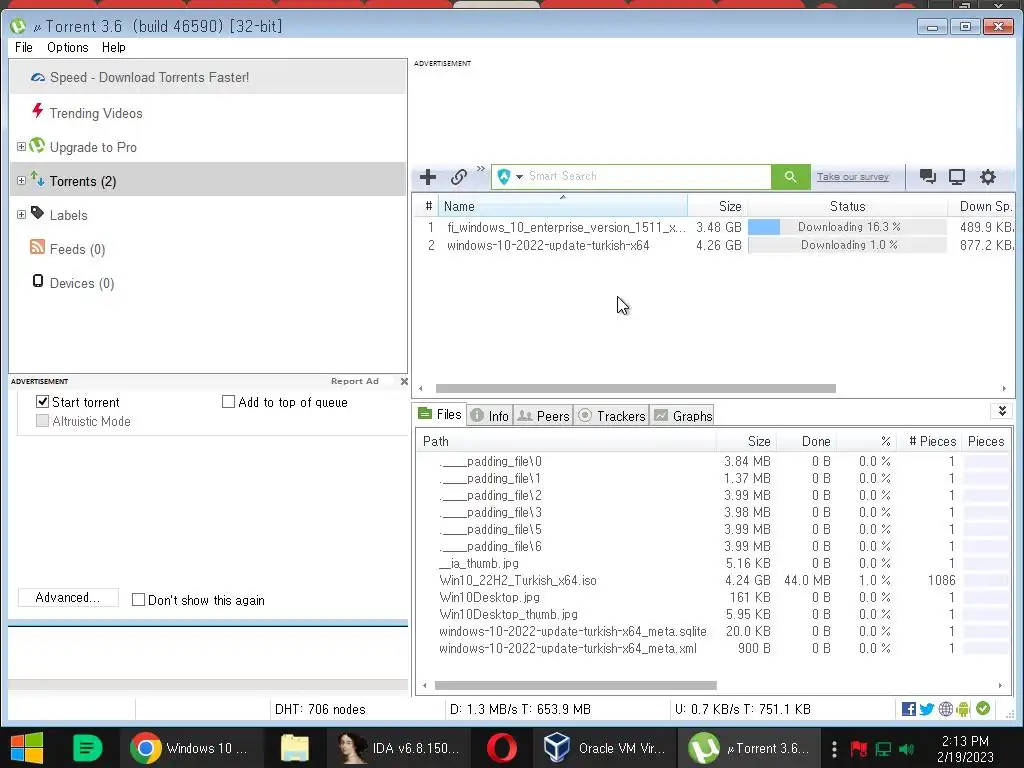
Task: Select Devices (0) in sidebar
Action: [x=82, y=283]
